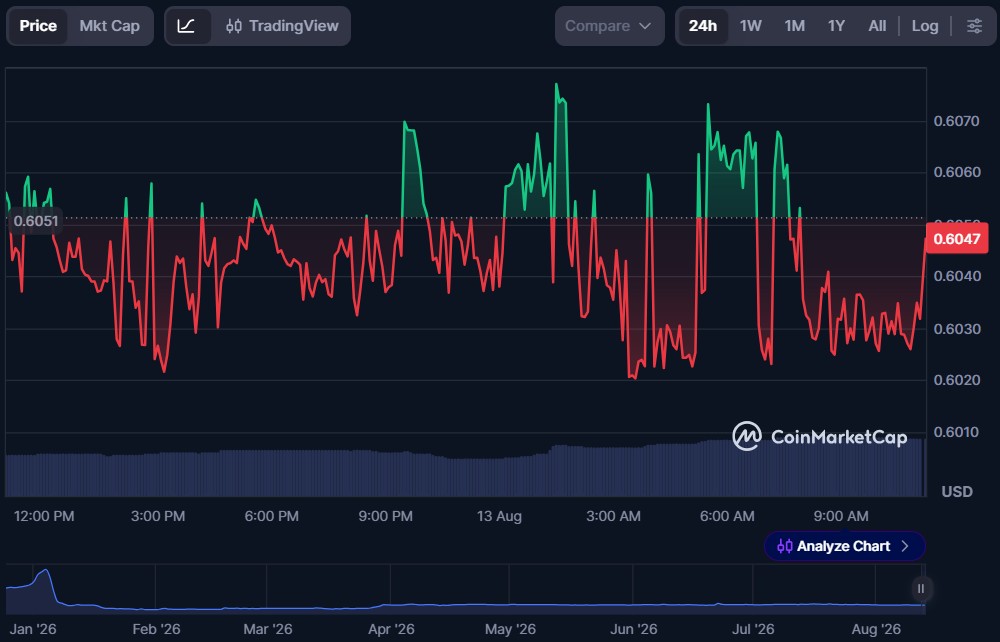Click May '26 on the range navigator
1000x642 pixels.
(x=510, y=629)
